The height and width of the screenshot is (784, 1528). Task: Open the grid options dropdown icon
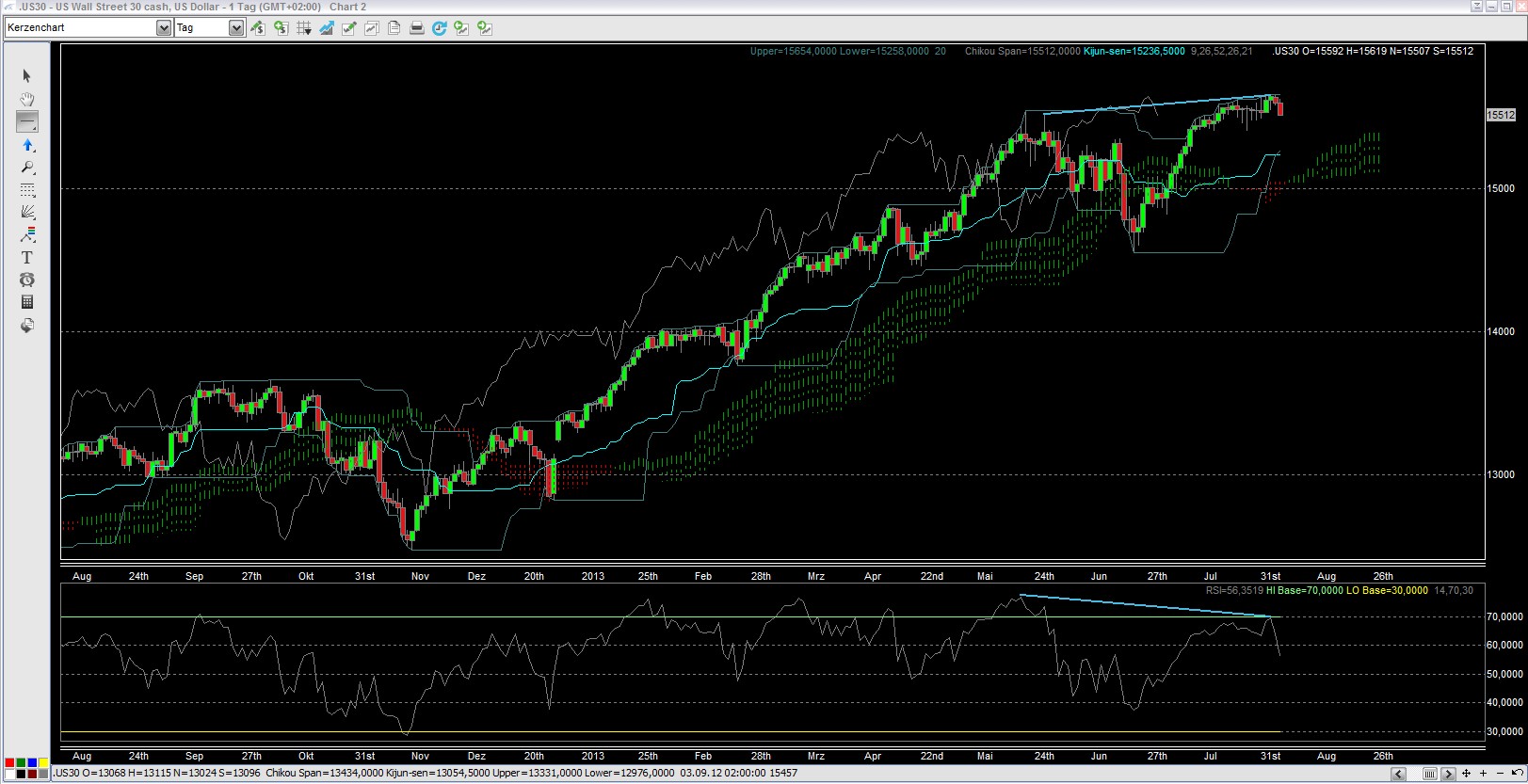click(x=303, y=28)
